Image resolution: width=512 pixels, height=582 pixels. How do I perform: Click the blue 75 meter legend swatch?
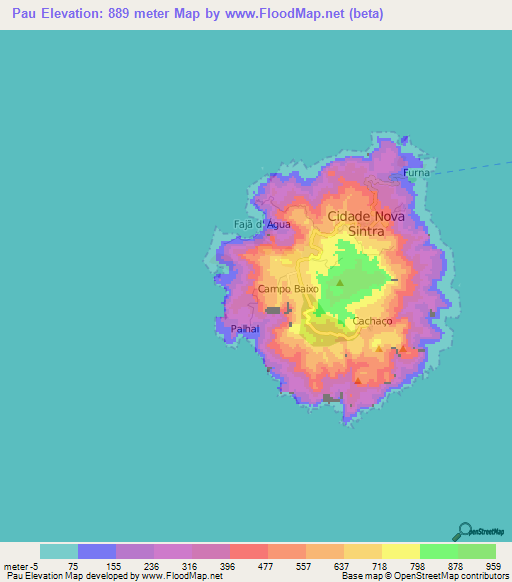(x=97, y=552)
